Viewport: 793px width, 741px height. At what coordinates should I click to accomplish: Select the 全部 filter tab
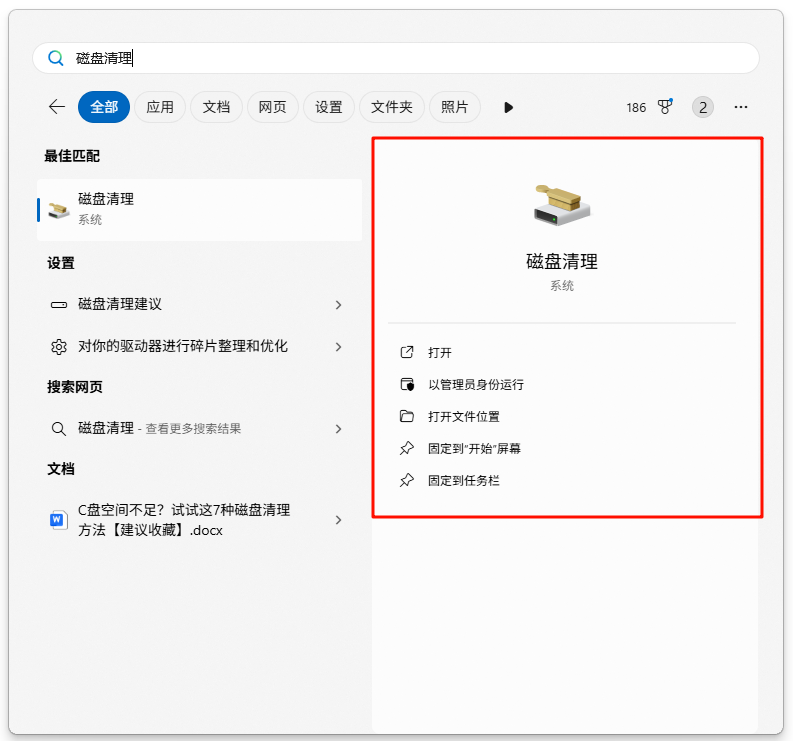(104, 107)
